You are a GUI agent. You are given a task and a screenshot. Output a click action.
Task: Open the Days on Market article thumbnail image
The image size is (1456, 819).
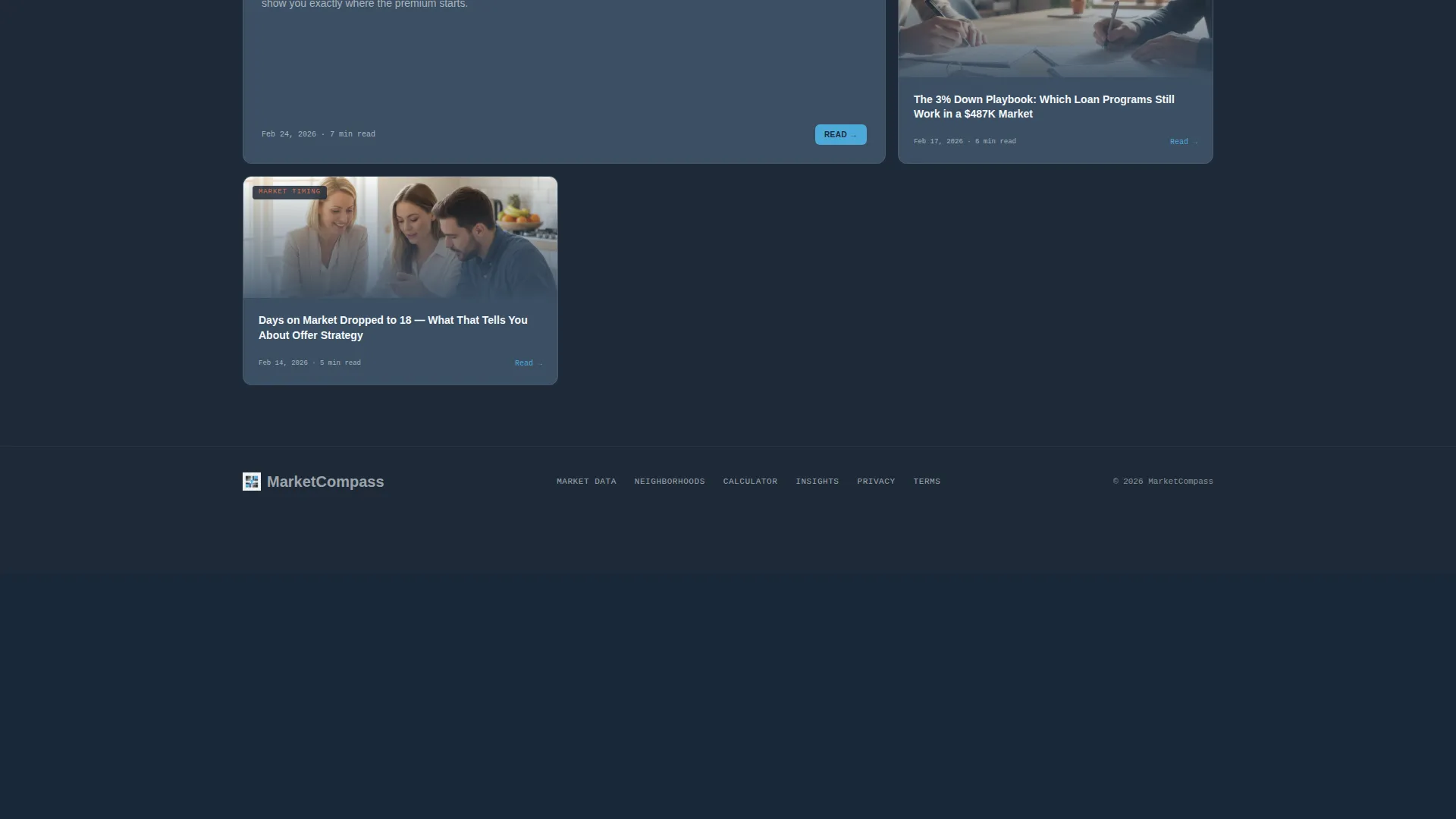400,237
